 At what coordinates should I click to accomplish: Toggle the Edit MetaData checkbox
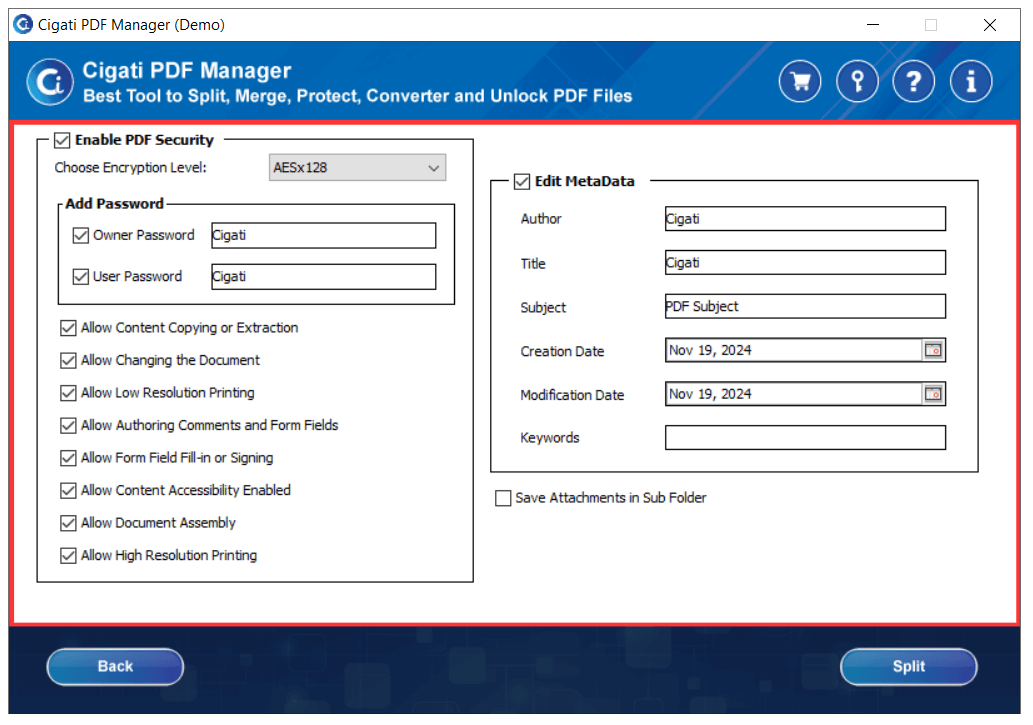click(x=522, y=182)
